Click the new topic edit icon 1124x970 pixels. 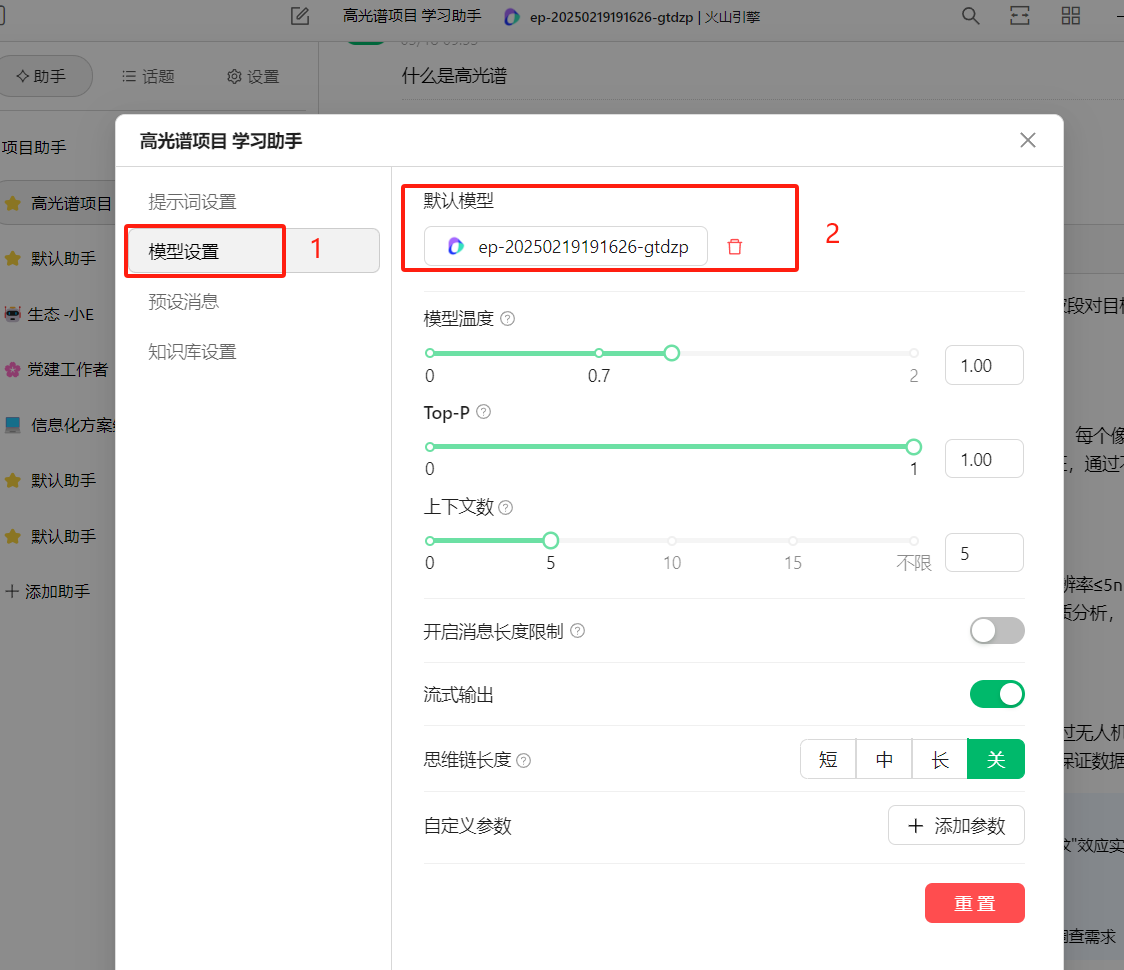pos(299,16)
